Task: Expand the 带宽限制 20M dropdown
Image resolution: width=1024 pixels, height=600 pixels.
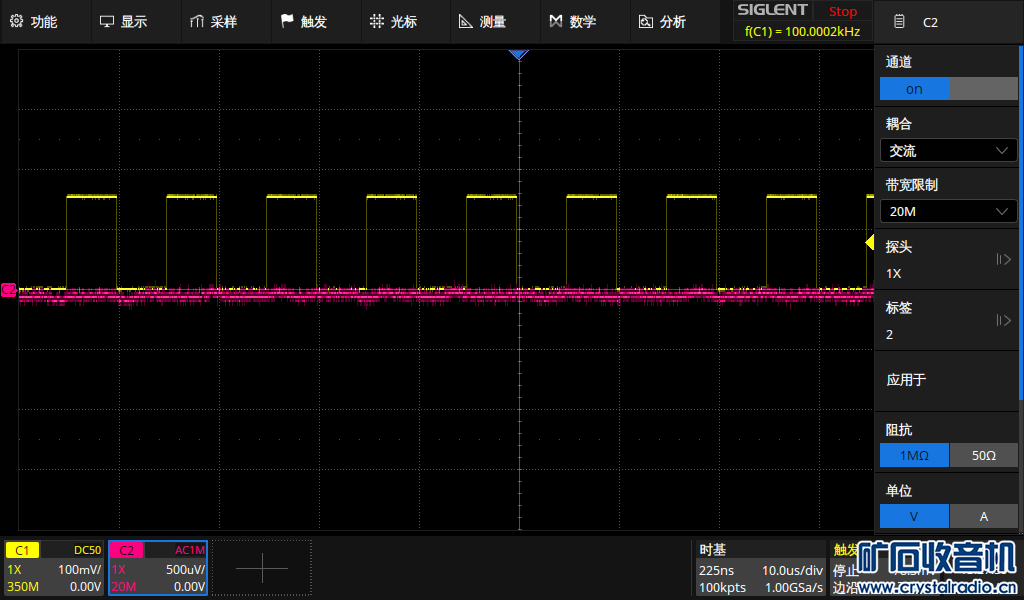Action: (948, 212)
